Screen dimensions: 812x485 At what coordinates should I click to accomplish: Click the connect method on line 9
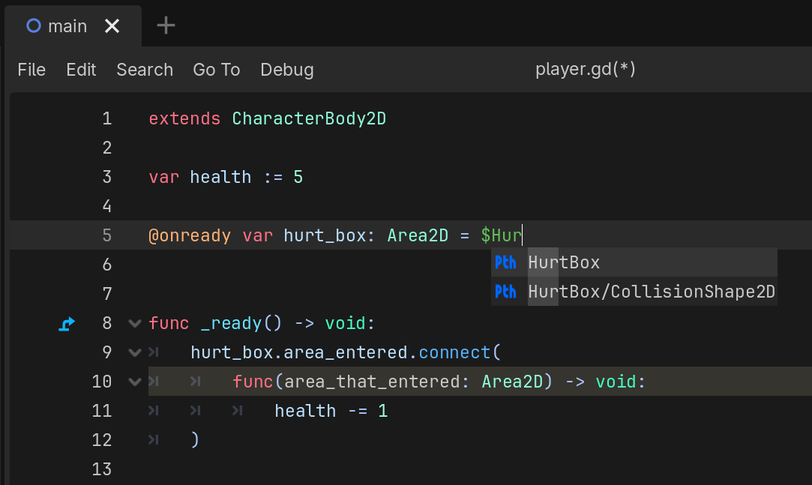[454, 352]
